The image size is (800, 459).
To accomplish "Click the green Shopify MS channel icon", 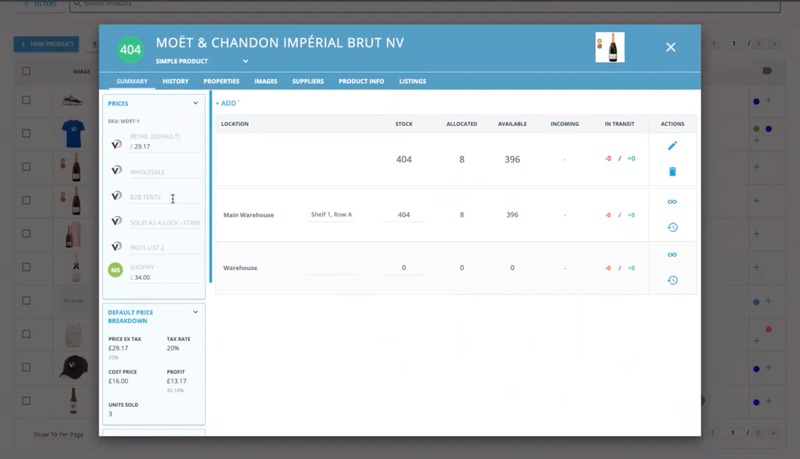I will [x=117, y=271].
